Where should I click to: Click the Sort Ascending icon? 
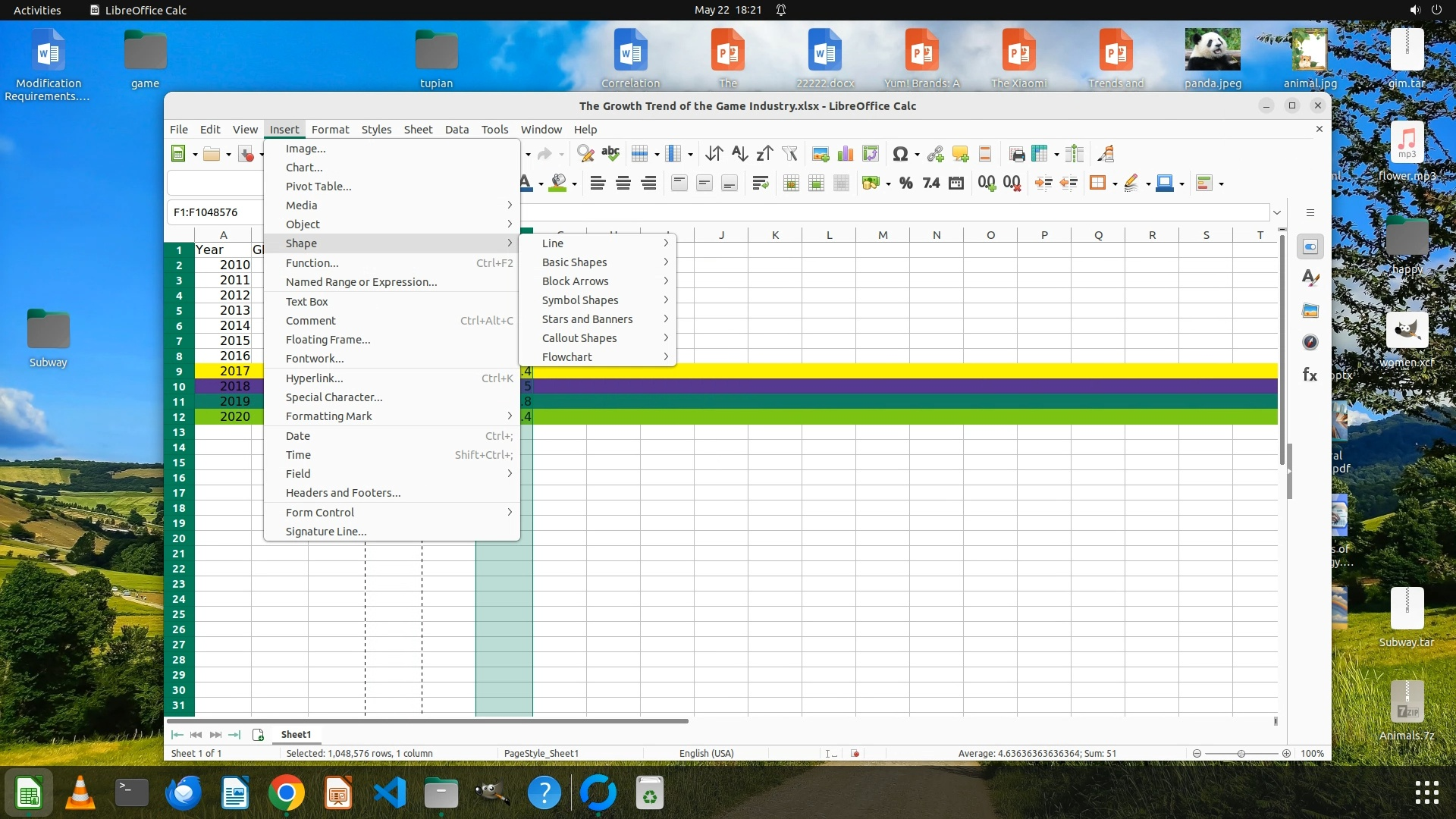tap(739, 154)
